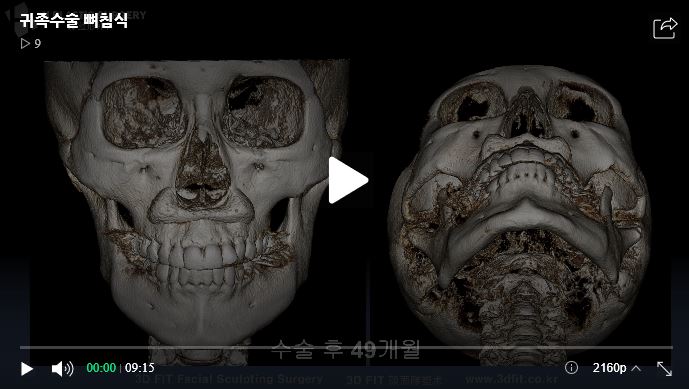689x389 pixels.
Task: Open the video info icon
Action: tap(571, 367)
